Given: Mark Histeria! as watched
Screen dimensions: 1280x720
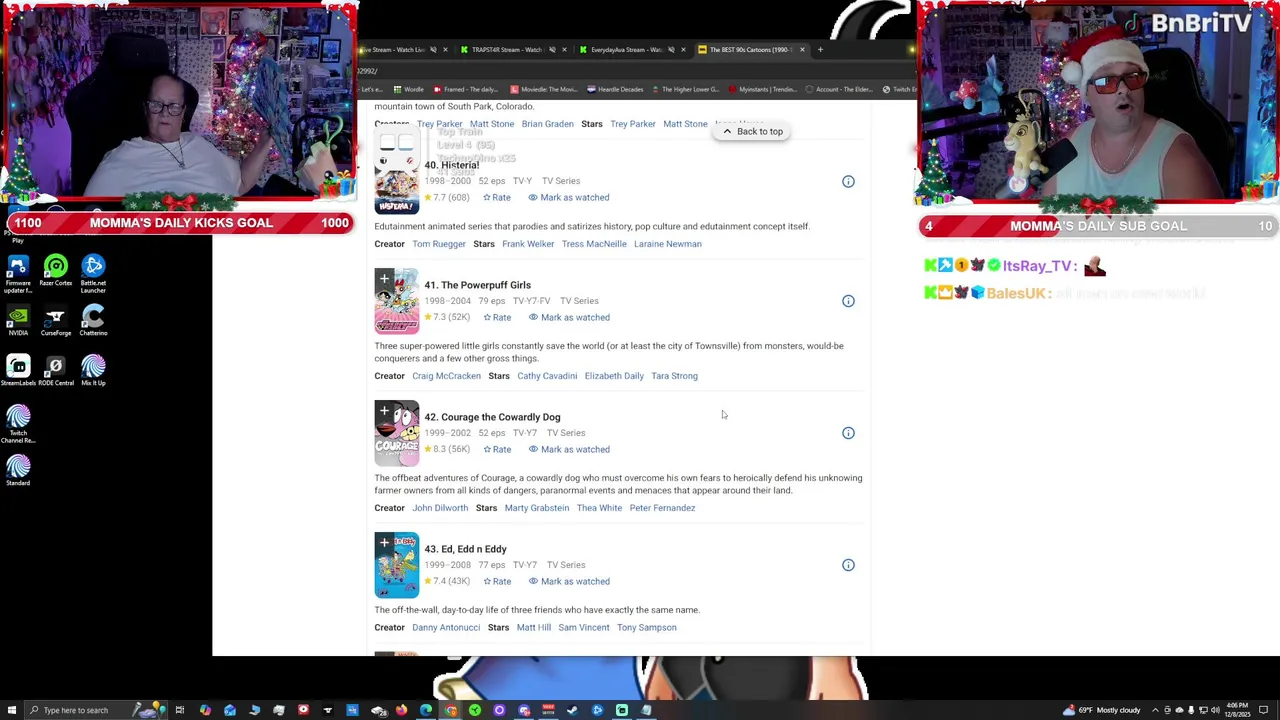Looking at the screenshot, I should [x=568, y=197].
